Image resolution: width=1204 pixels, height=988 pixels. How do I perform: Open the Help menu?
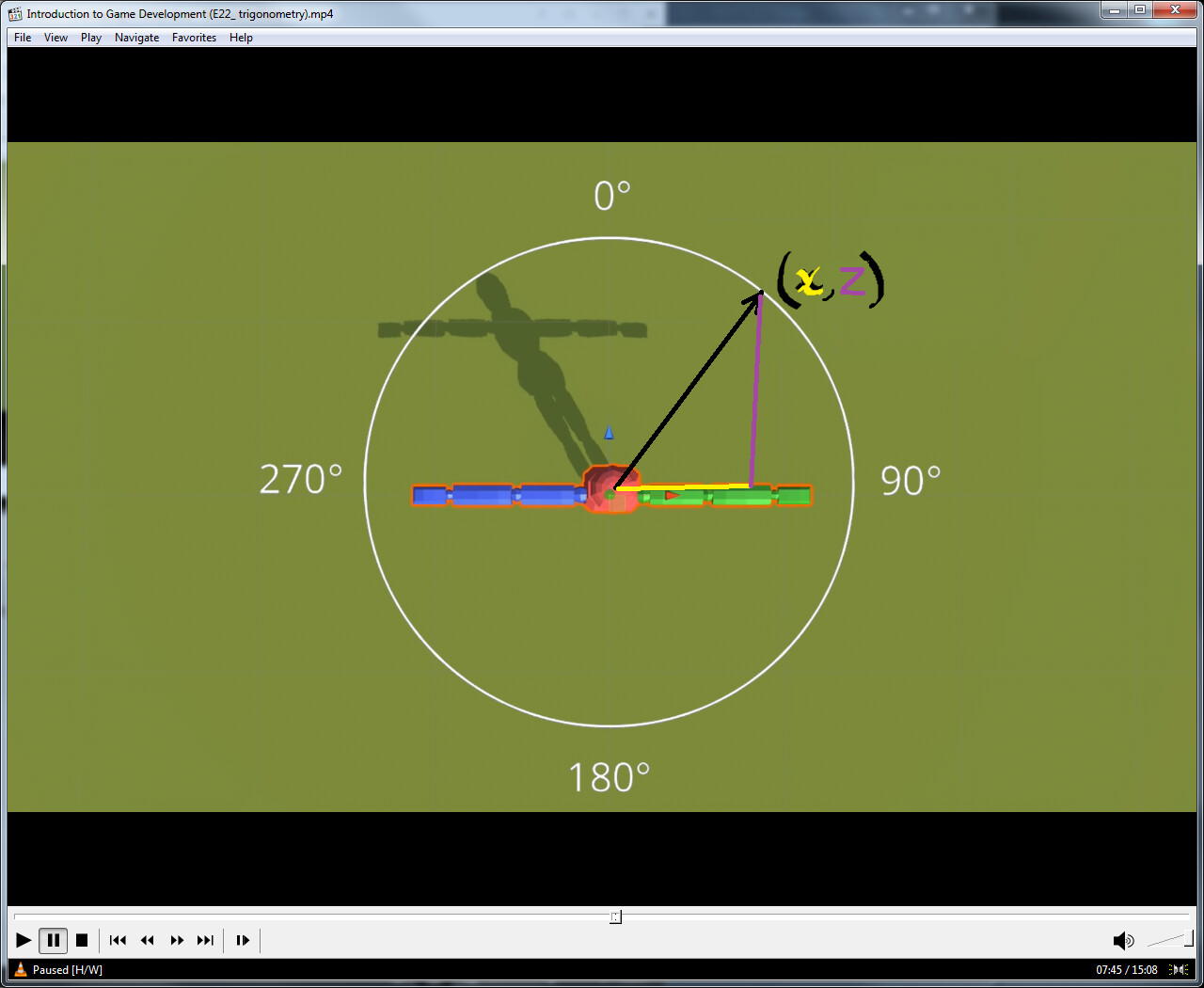click(x=242, y=38)
